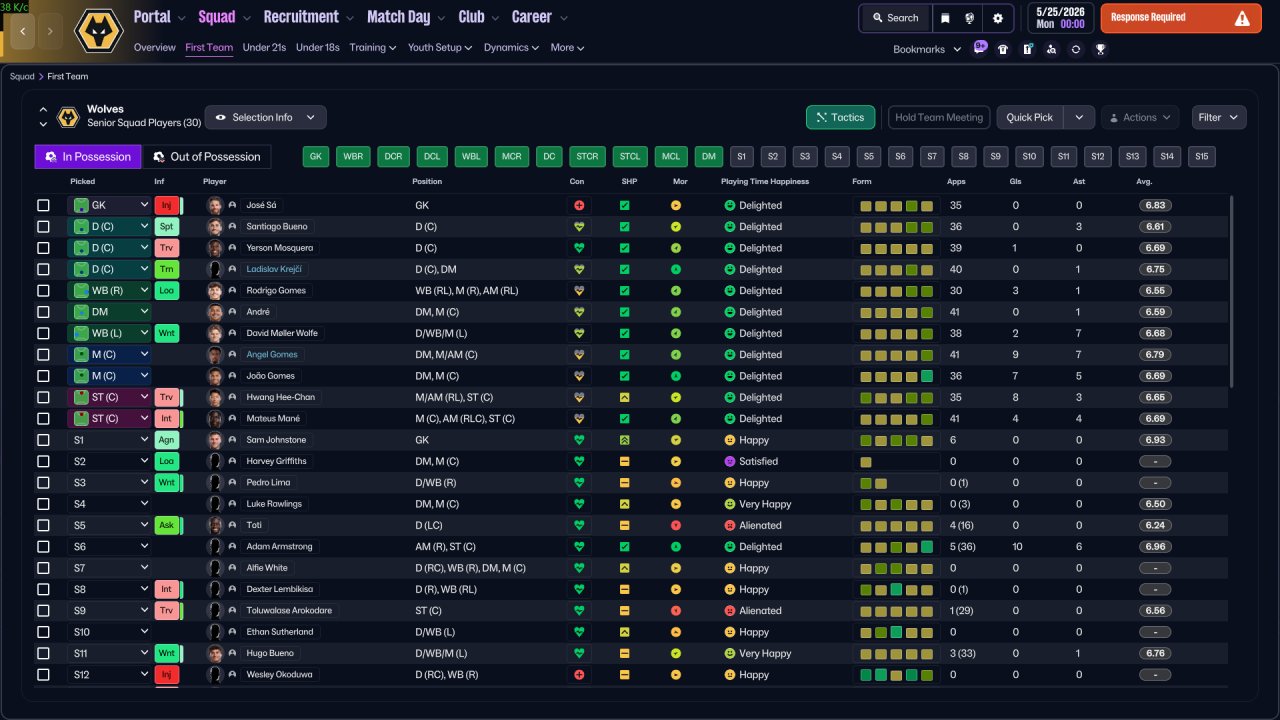Click the Wolves club badge in the header
1280x720 pixels.
tap(98, 31)
